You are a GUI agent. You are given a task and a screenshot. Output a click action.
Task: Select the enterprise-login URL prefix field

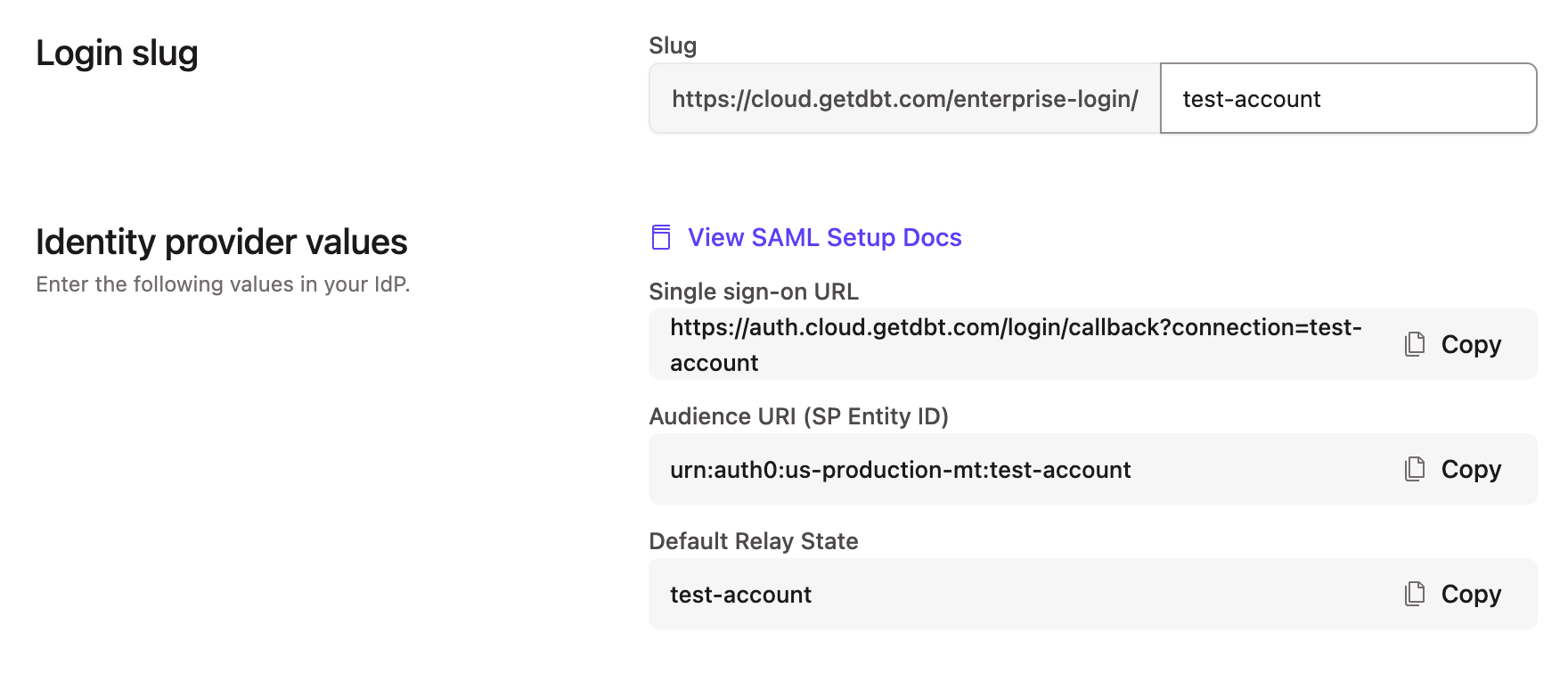tap(904, 98)
